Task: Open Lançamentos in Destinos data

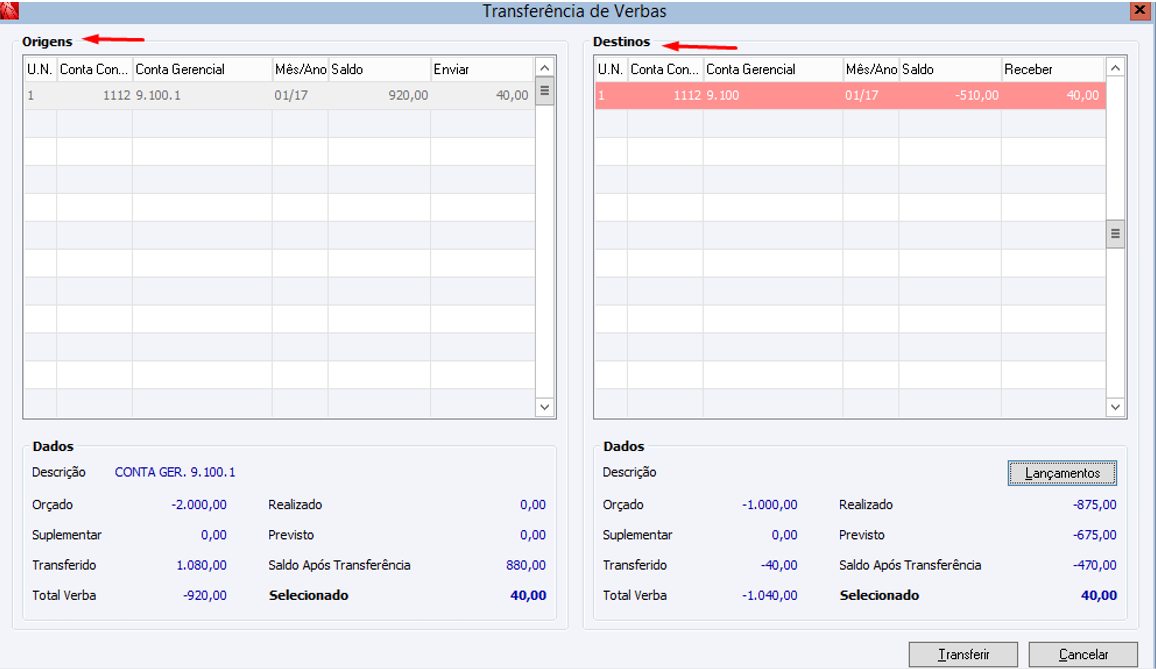Action: [1062, 473]
